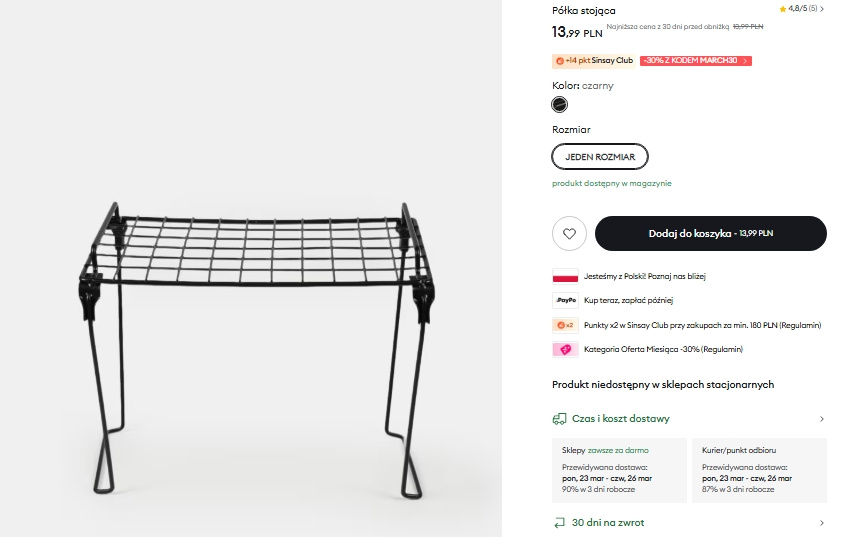This screenshot has width=844, height=537.
Task: Add product to wishlist with heart icon
Action: (569, 233)
